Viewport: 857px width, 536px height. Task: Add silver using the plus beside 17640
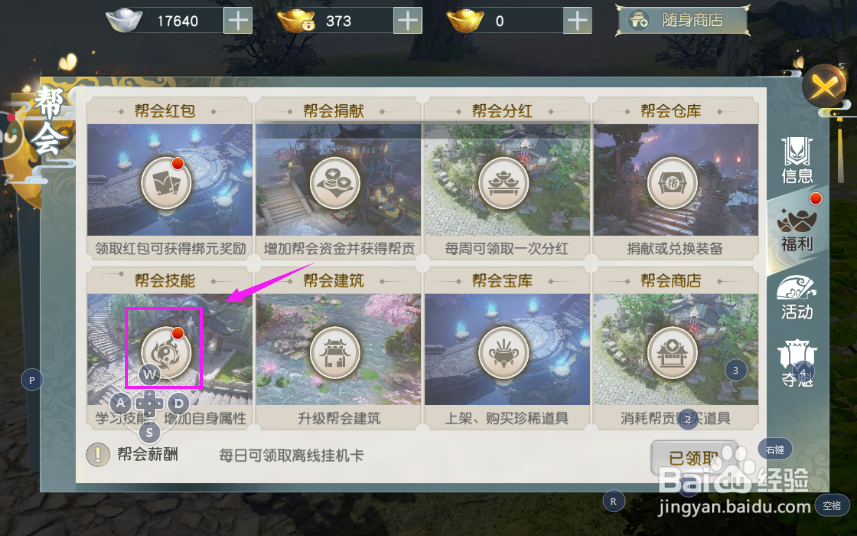pos(238,21)
